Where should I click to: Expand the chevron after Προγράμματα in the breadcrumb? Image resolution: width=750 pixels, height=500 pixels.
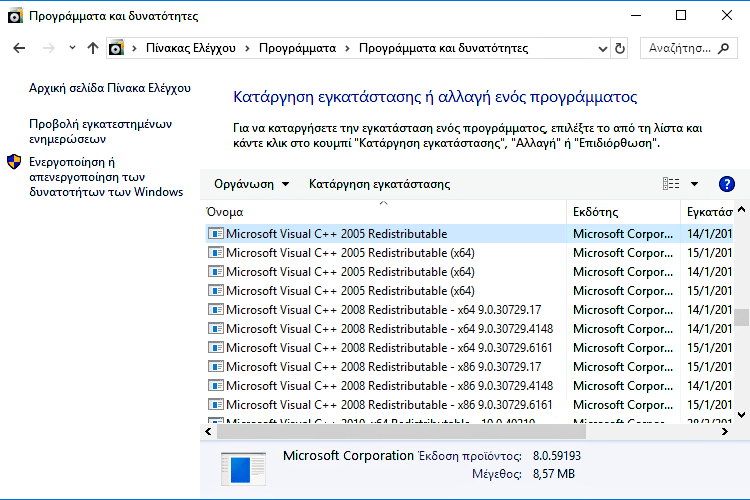click(347, 48)
